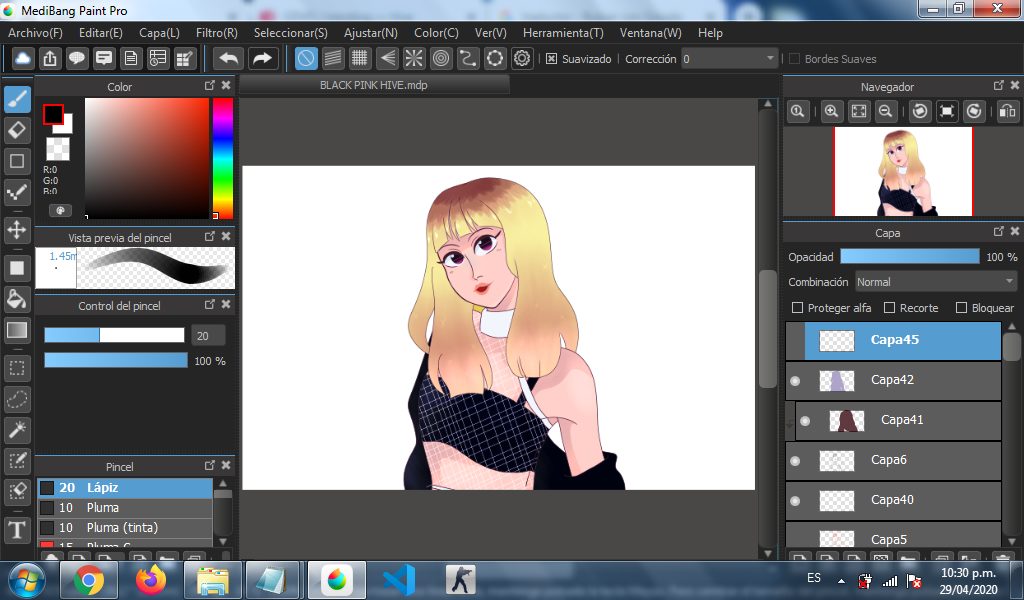
Task: Select the Select Pen tool
Action: pyautogui.click(x=18, y=460)
